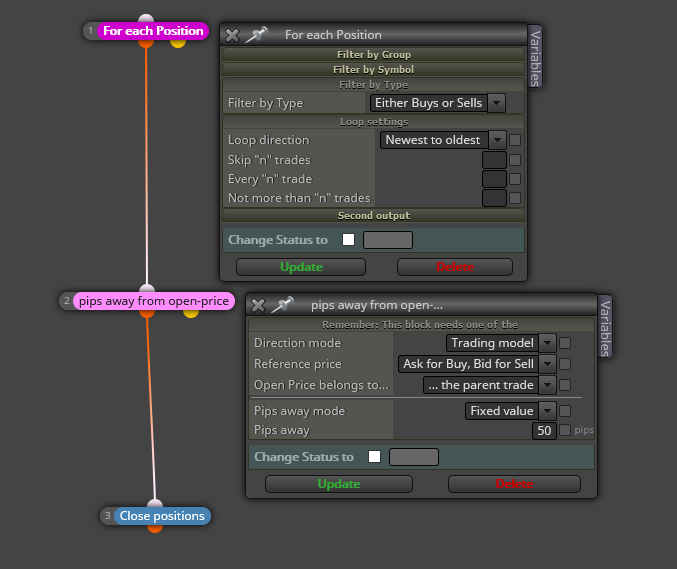This screenshot has width=677, height=569.
Task: Close the For each Position panel
Action: pos(232,35)
